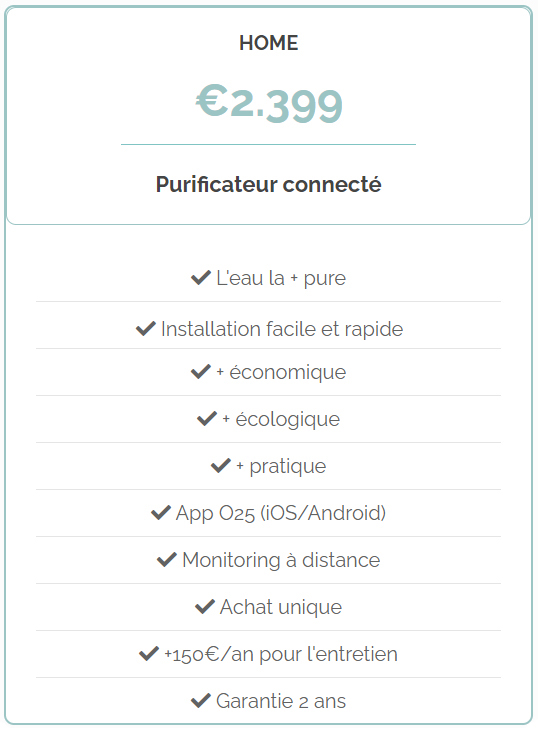Click the Garantie 2 ans text

coord(281,701)
